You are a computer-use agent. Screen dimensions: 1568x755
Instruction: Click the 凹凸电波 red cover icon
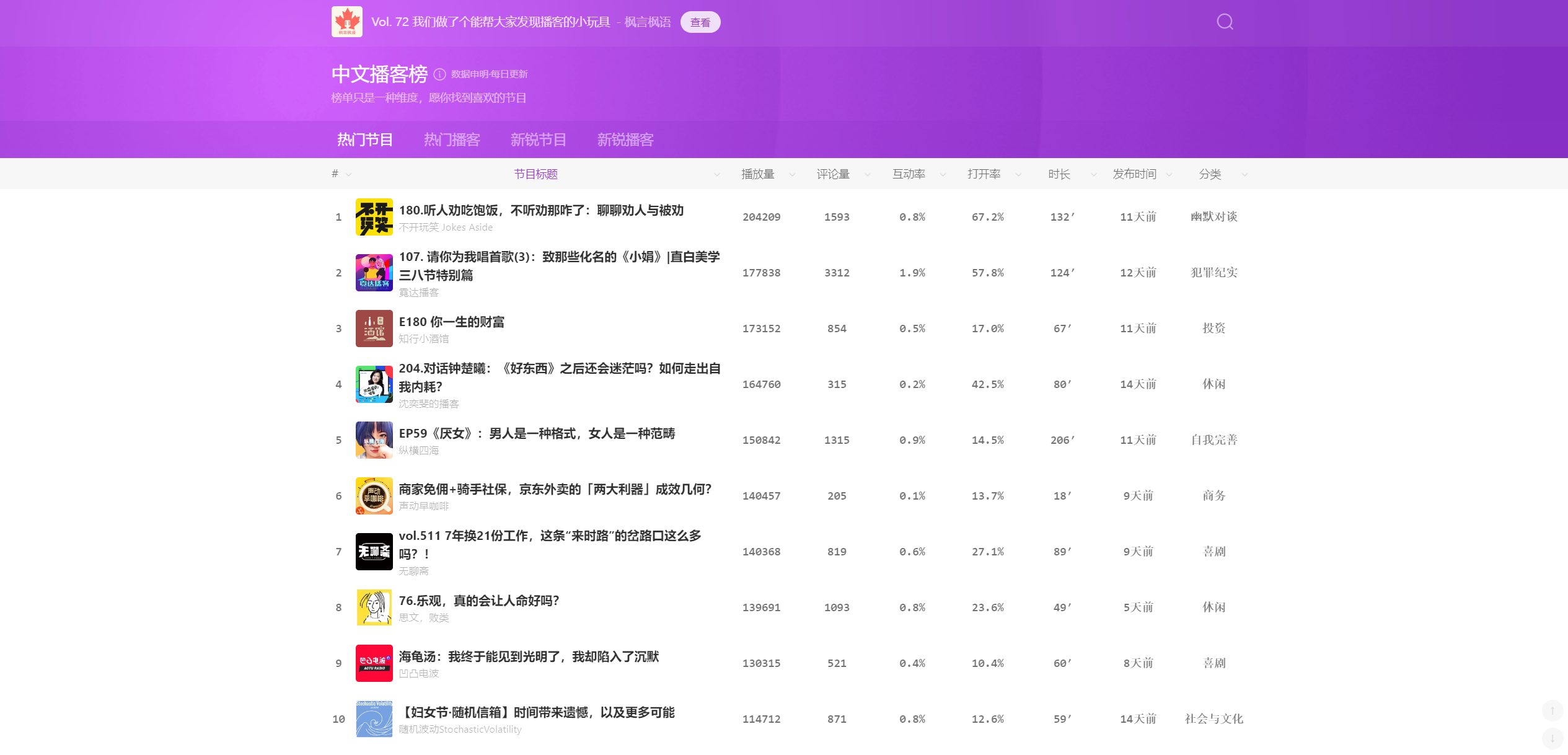[x=374, y=663]
